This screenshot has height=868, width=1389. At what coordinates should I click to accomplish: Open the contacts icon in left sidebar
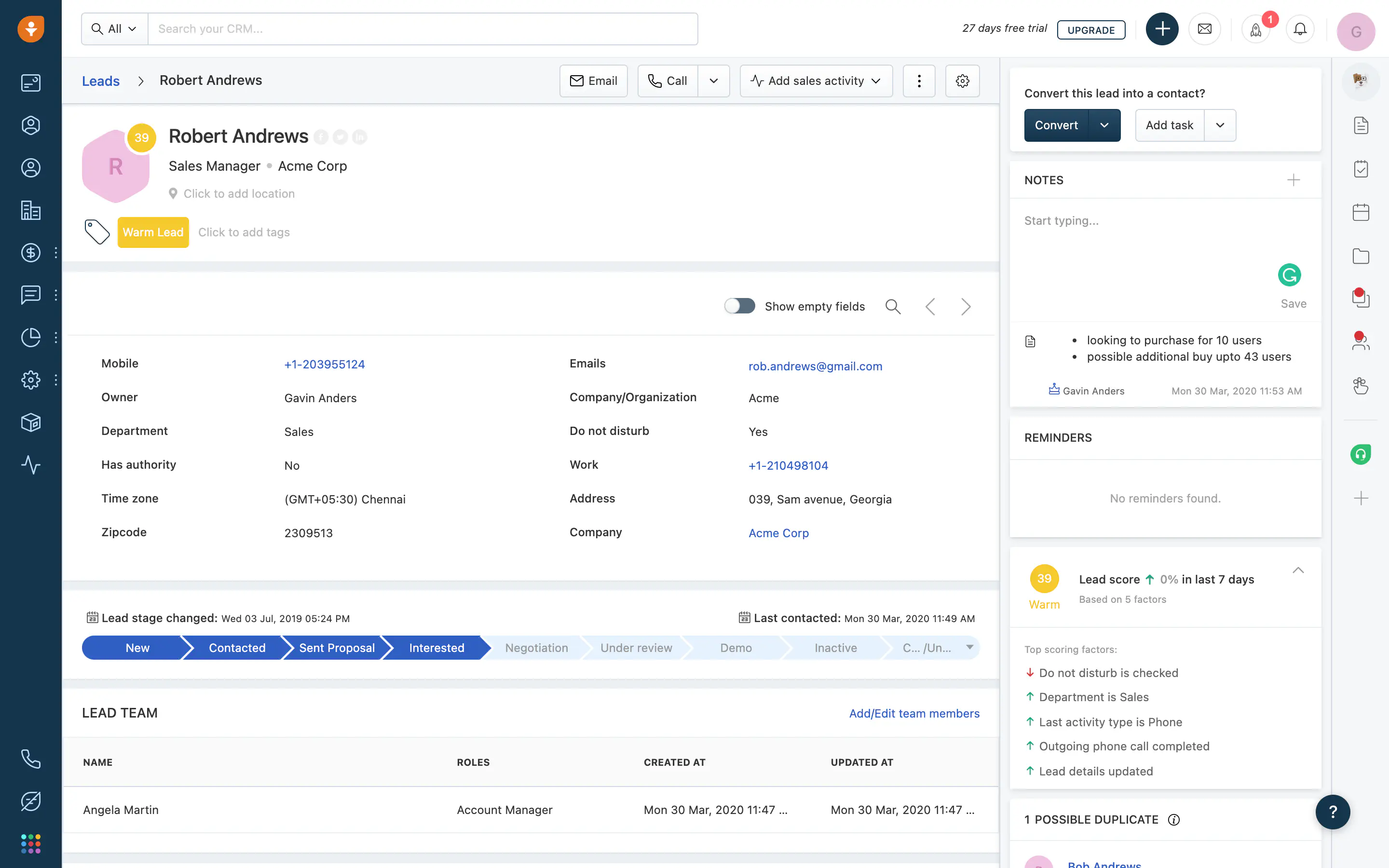pyautogui.click(x=30, y=167)
